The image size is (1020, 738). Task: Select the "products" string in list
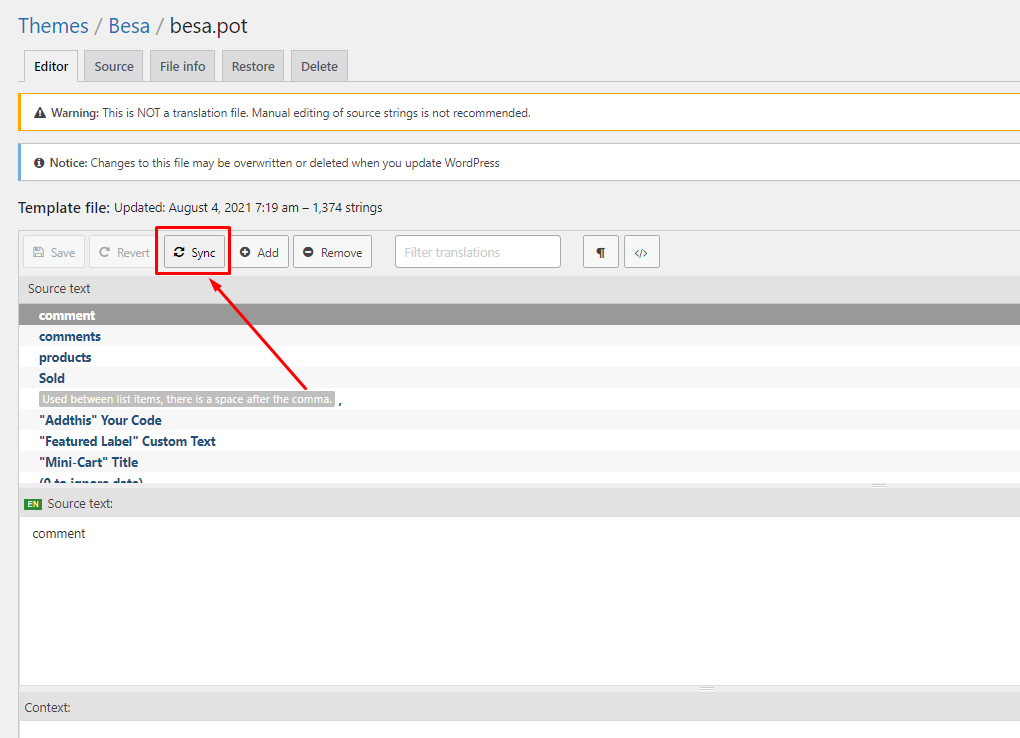(65, 357)
